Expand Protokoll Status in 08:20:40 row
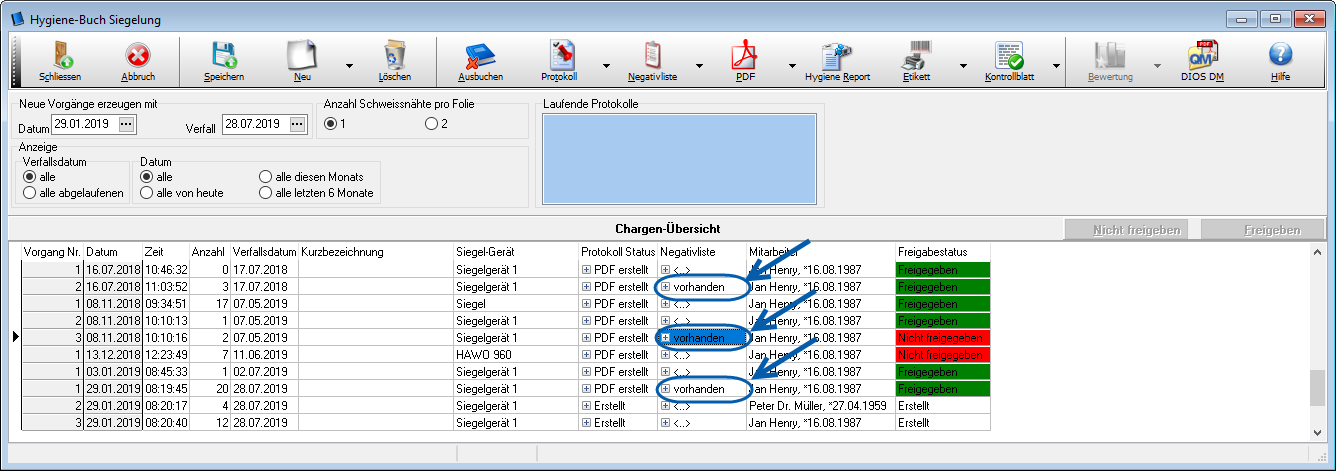The width and height of the screenshot is (1336, 471). pos(586,423)
